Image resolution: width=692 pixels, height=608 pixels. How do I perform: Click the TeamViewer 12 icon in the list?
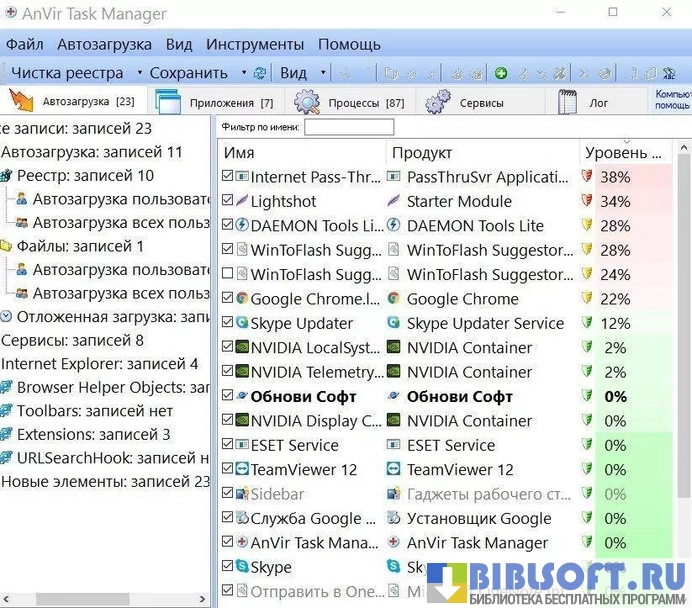(x=241, y=470)
